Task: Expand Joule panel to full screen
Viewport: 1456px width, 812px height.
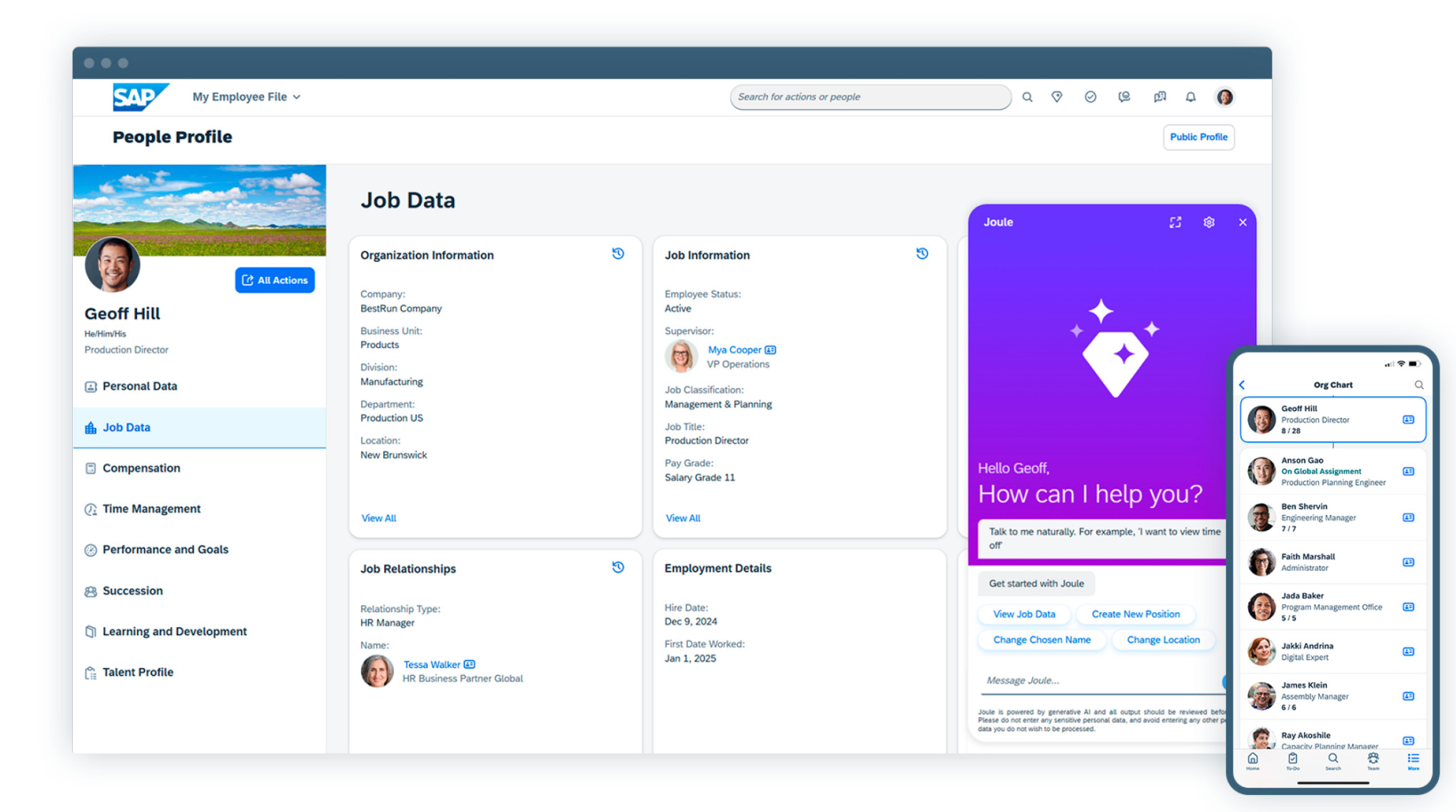Action: (x=1176, y=223)
